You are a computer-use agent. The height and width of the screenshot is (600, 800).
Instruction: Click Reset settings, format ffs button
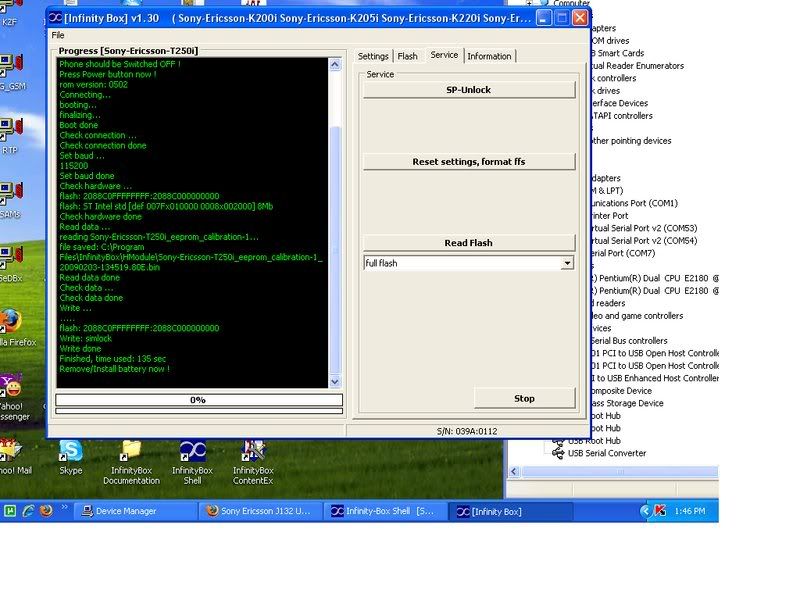click(469, 162)
